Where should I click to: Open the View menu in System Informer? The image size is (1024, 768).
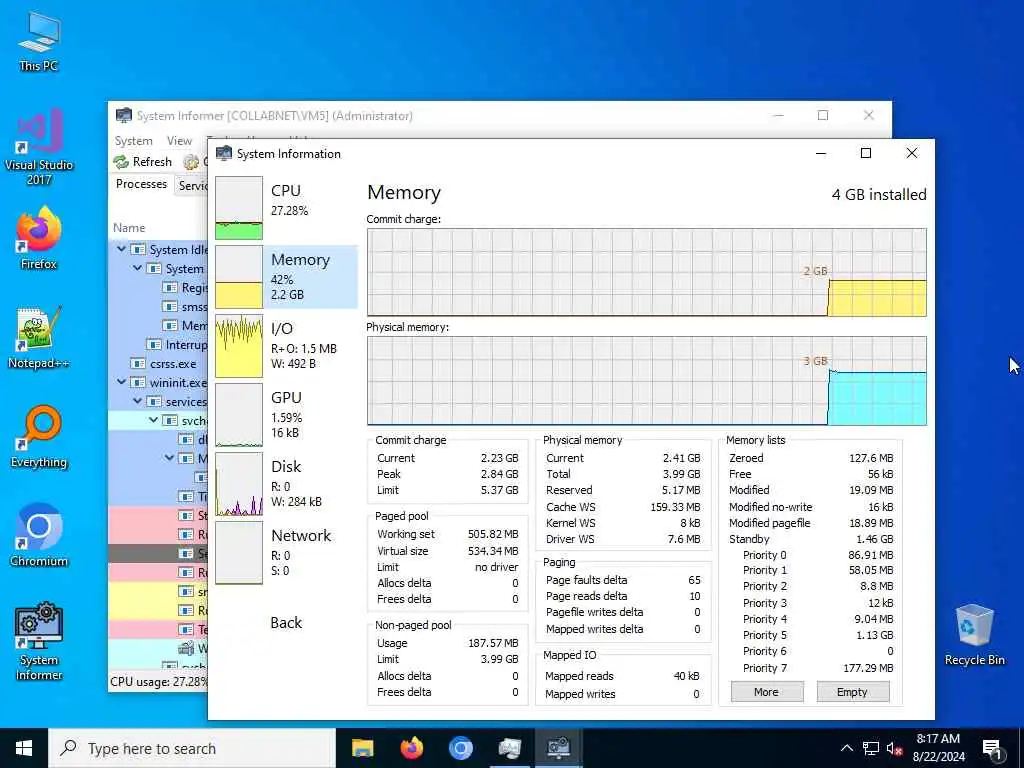[179, 141]
